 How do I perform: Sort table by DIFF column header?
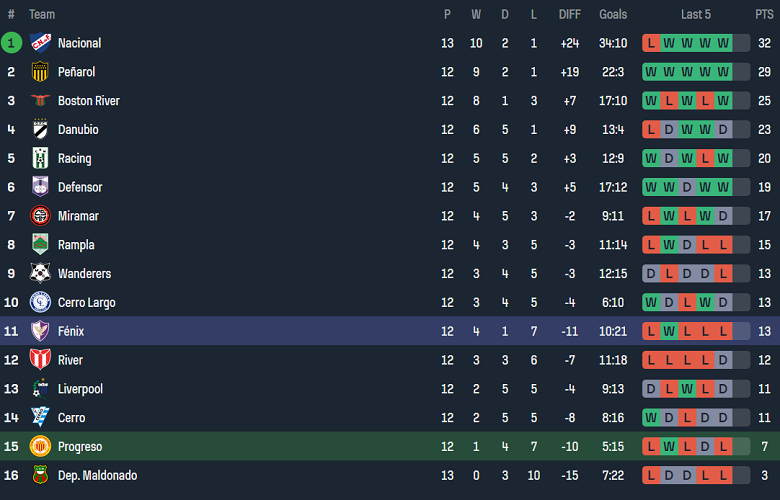[x=570, y=14]
